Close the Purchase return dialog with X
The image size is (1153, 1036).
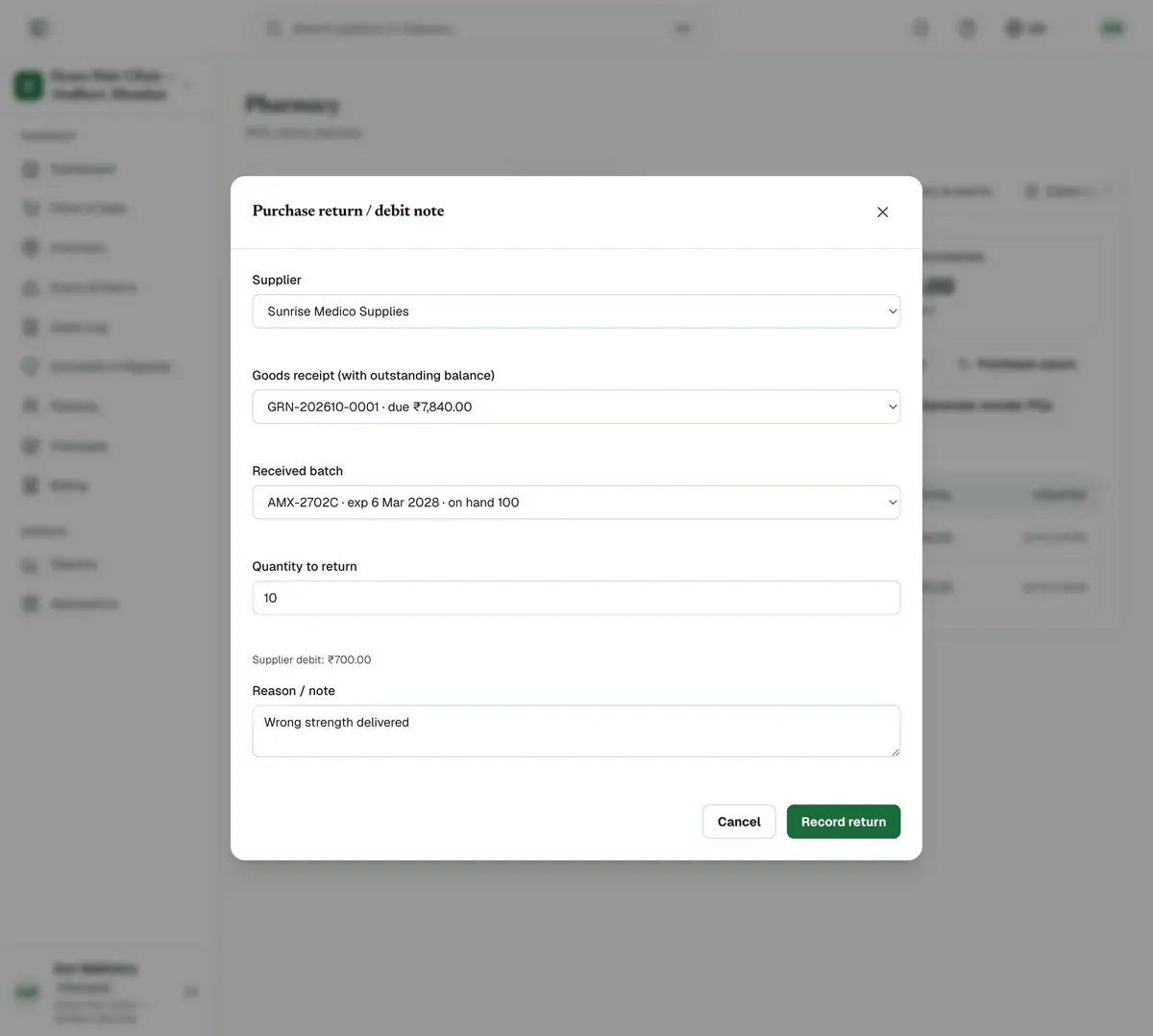pos(882,211)
